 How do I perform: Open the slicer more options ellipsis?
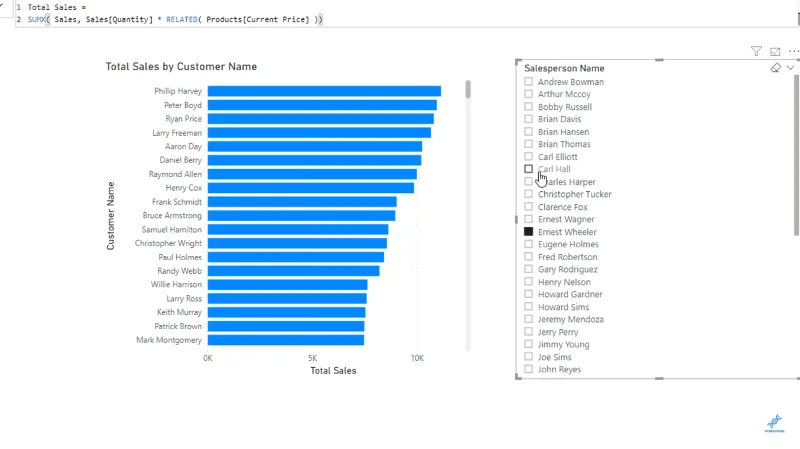[x=793, y=51]
